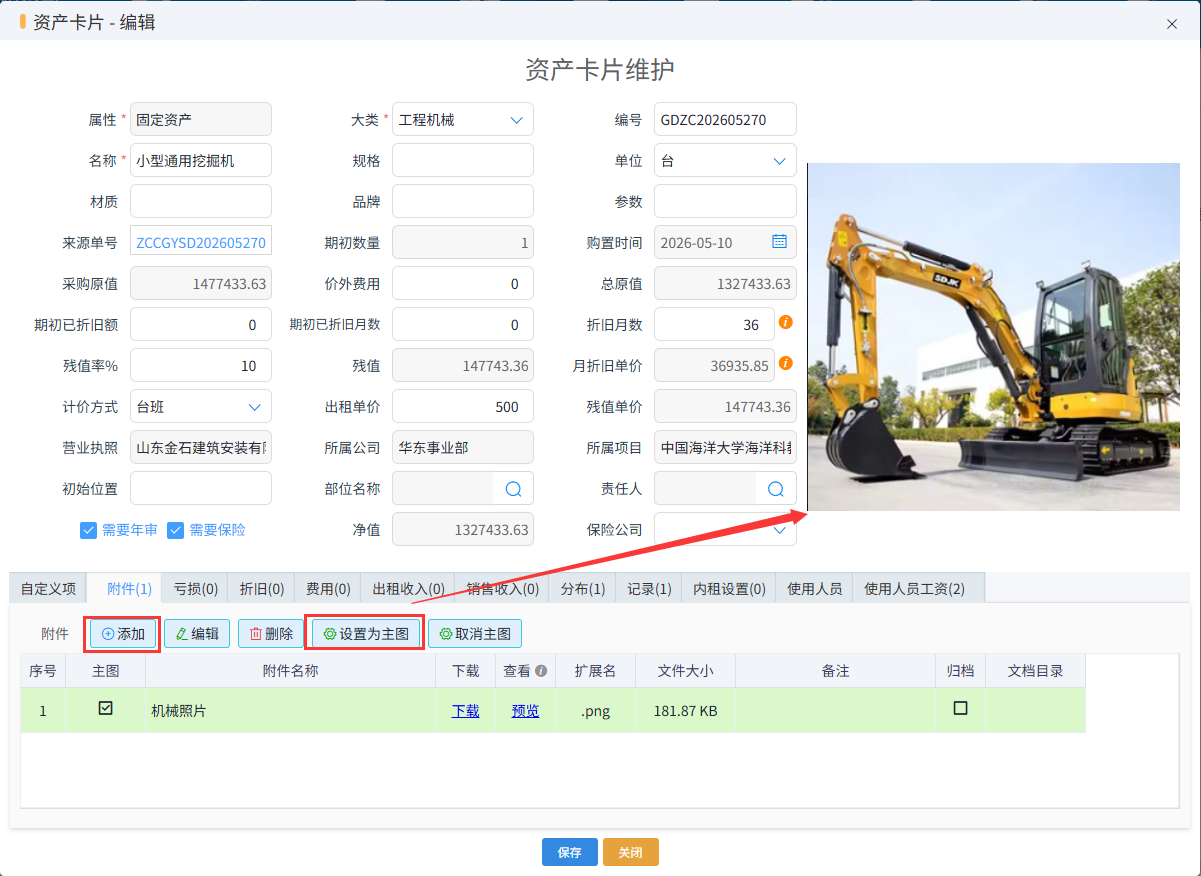The height and width of the screenshot is (876, 1201).
Task: Click the excavator main image thumbnail
Action: pyautogui.click(x=994, y=337)
